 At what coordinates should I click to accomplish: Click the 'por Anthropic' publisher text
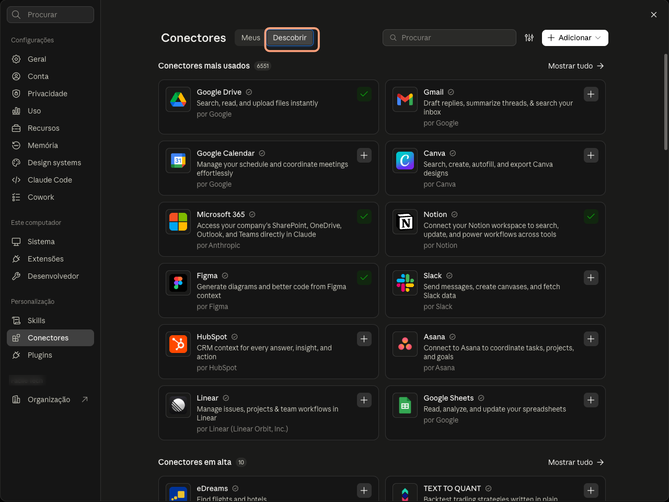(x=218, y=245)
